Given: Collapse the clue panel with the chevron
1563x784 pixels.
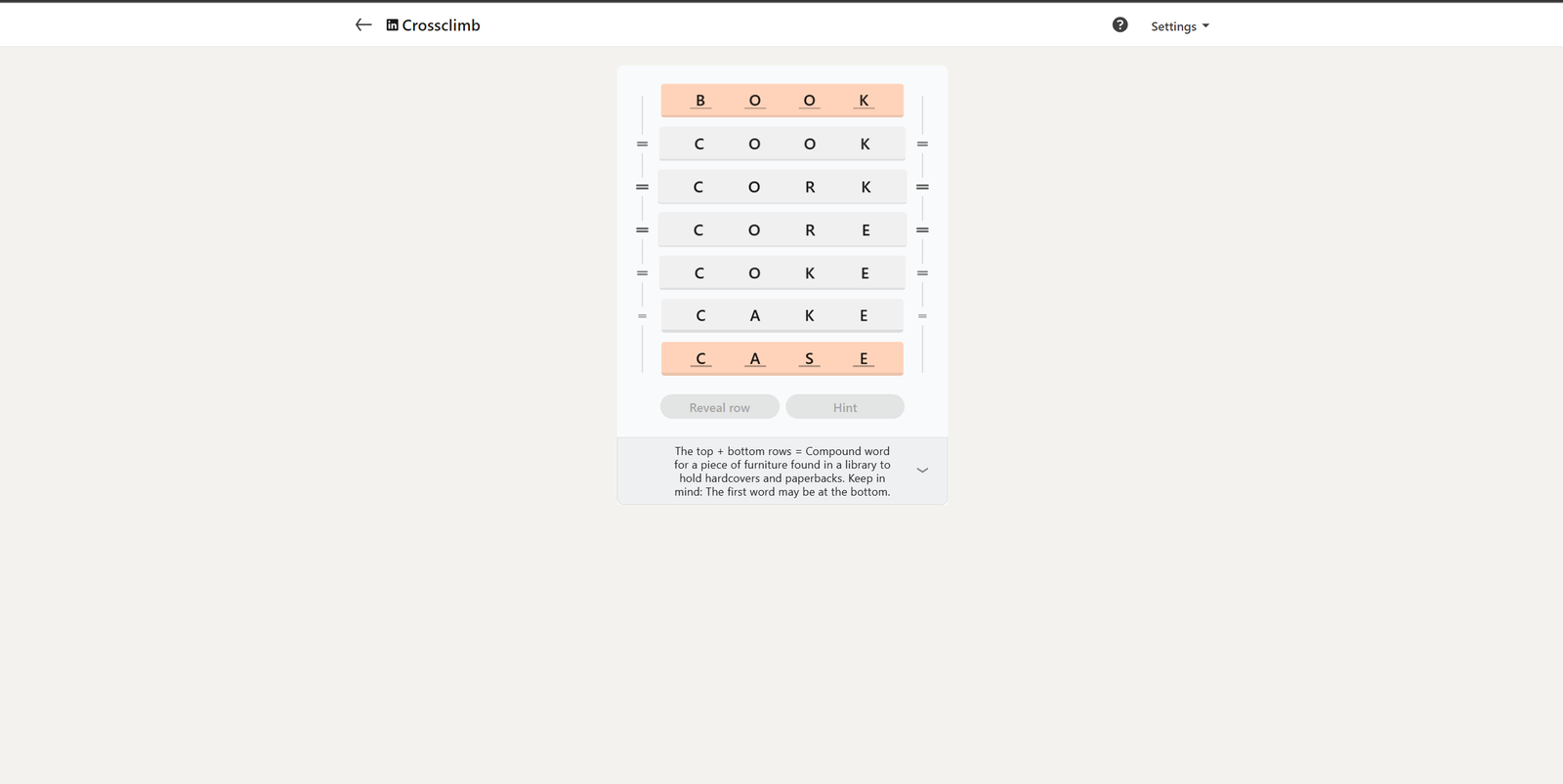Looking at the screenshot, I should point(921,471).
